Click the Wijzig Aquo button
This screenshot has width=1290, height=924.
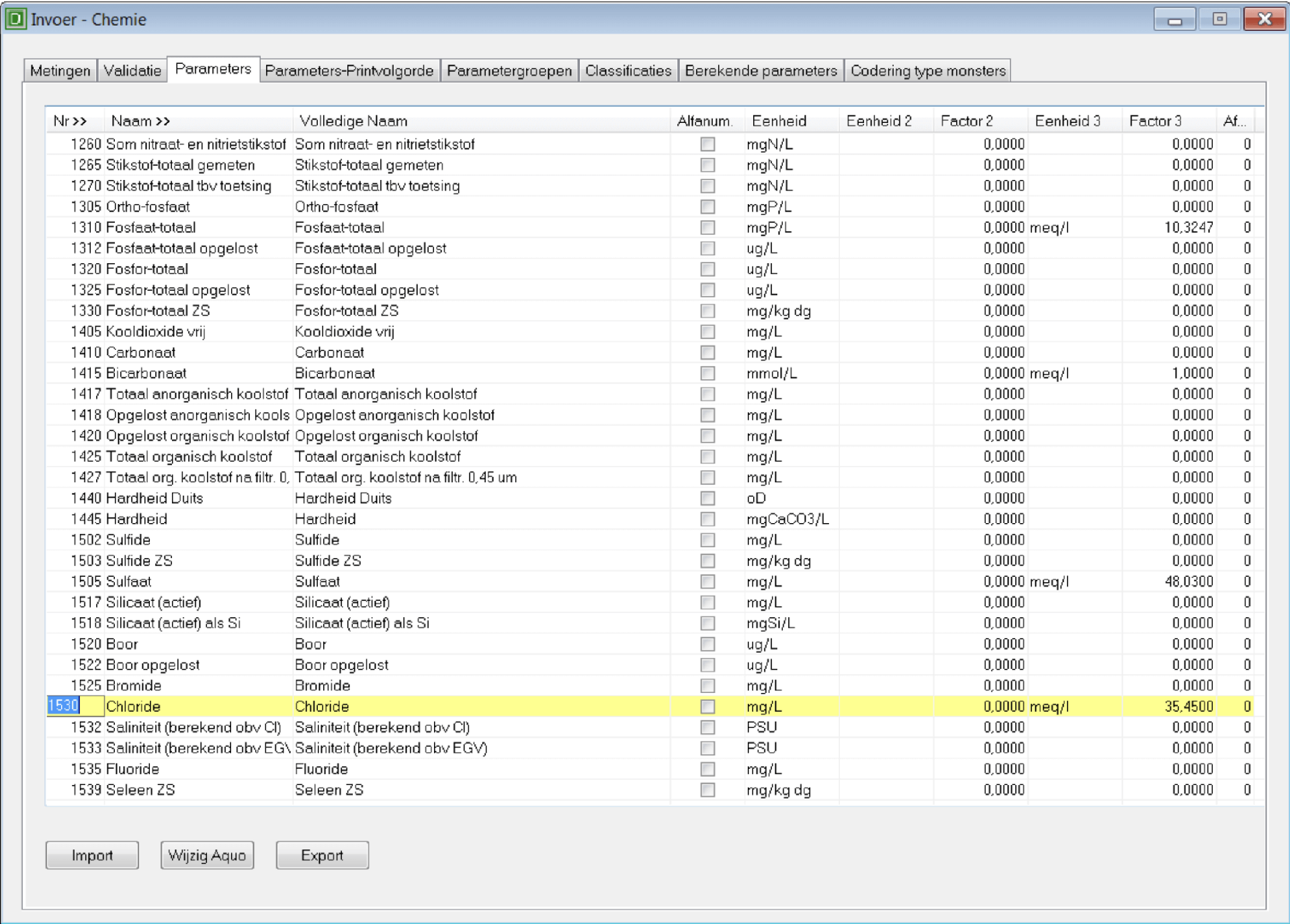(207, 855)
